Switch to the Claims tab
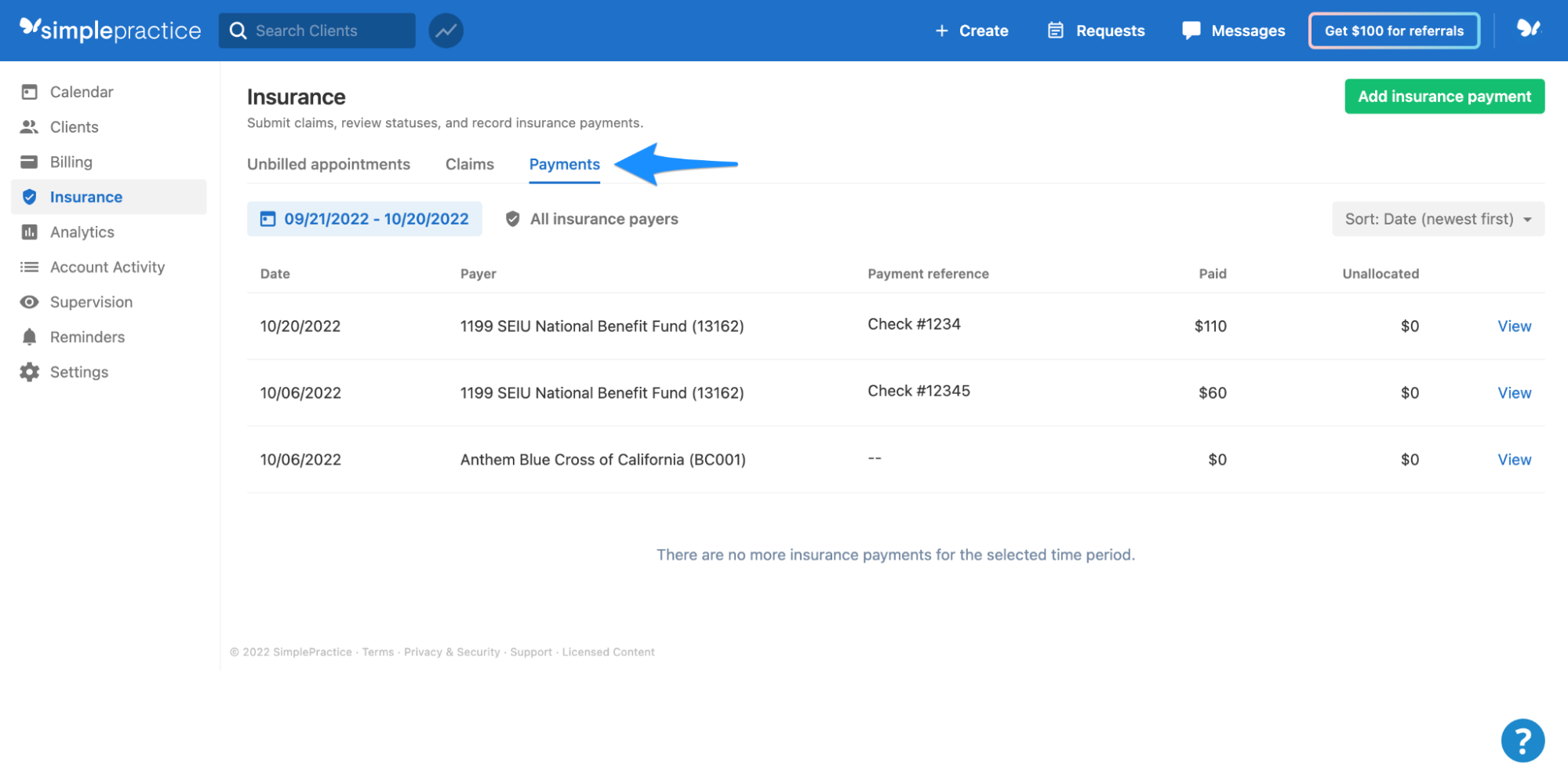The image size is (1568, 784). point(469,164)
